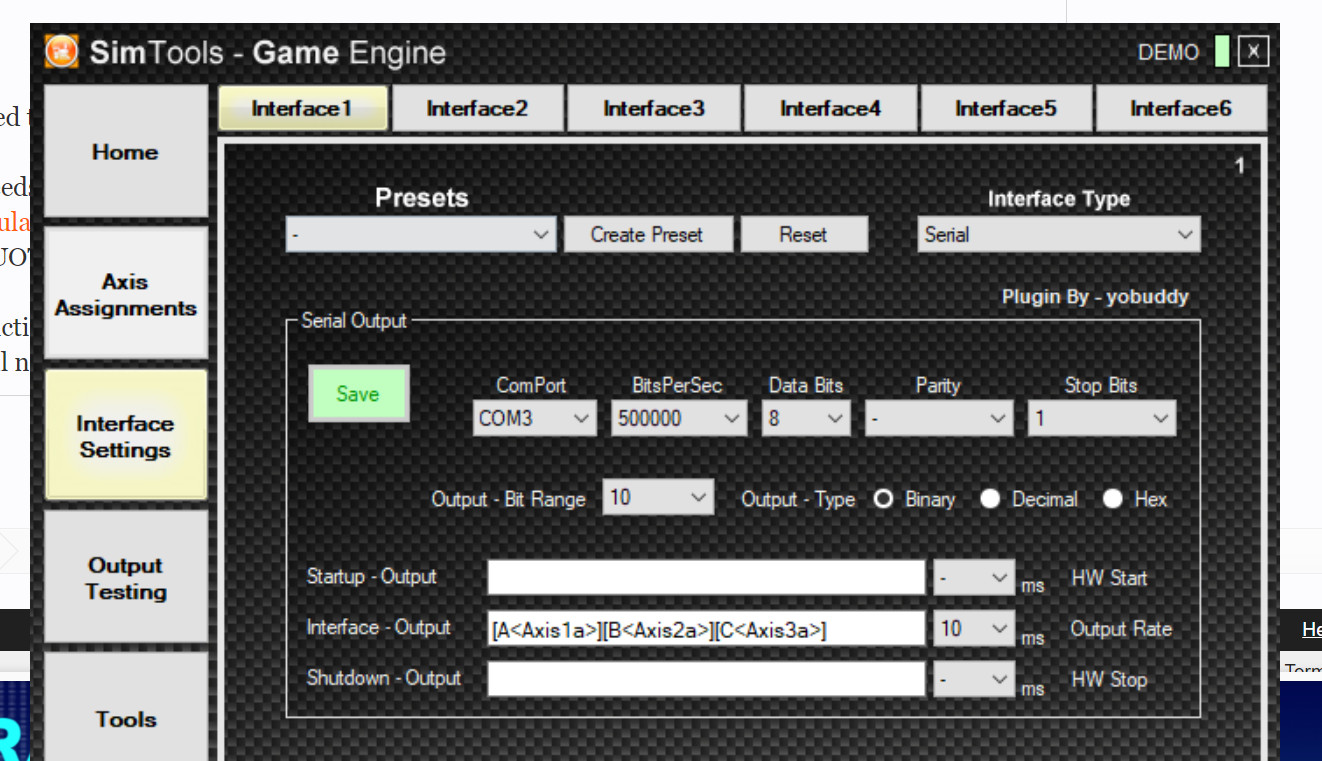Open the Data Bits dropdown

[807, 418]
